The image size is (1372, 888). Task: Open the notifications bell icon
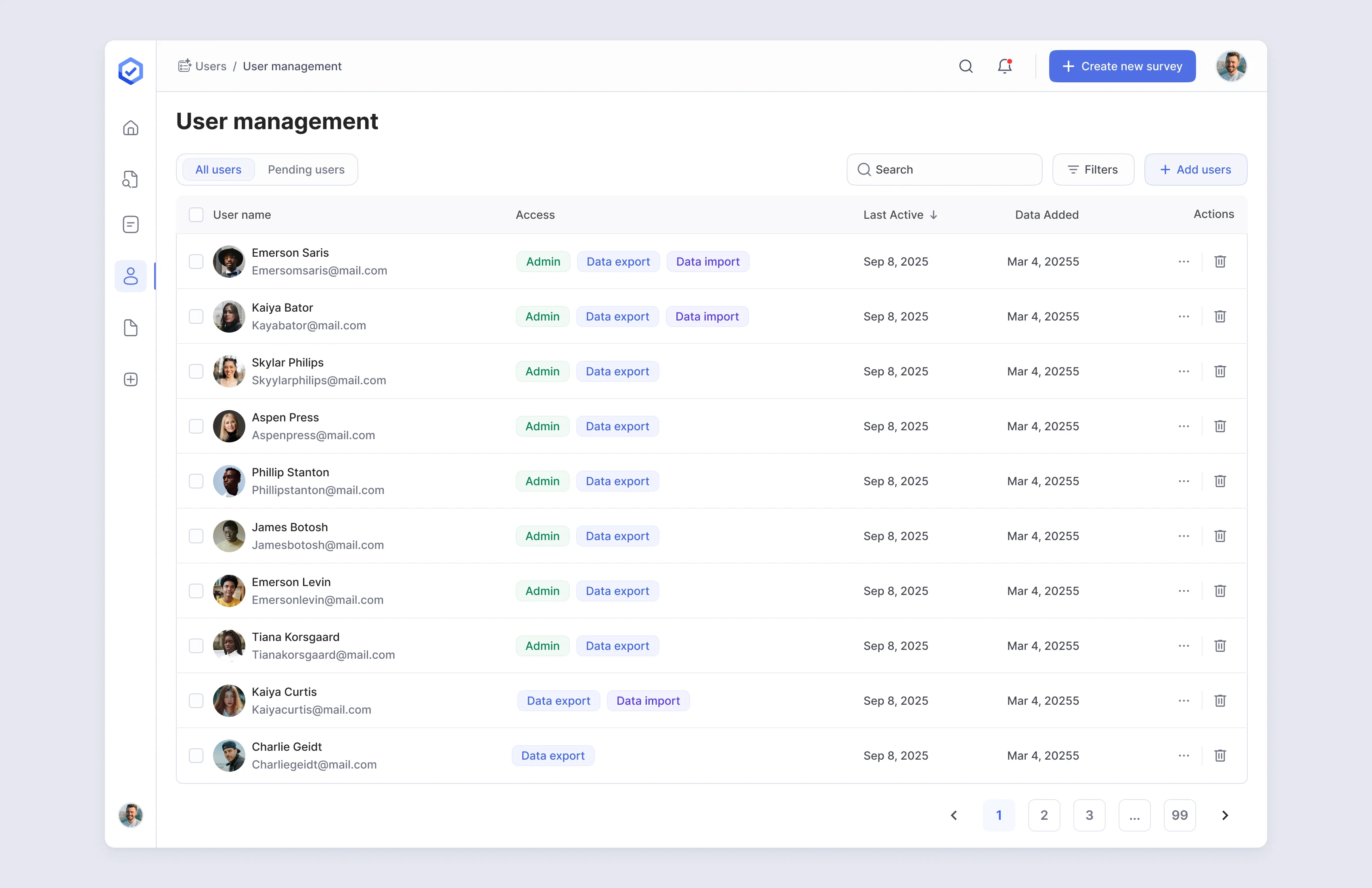[1004, 66]
